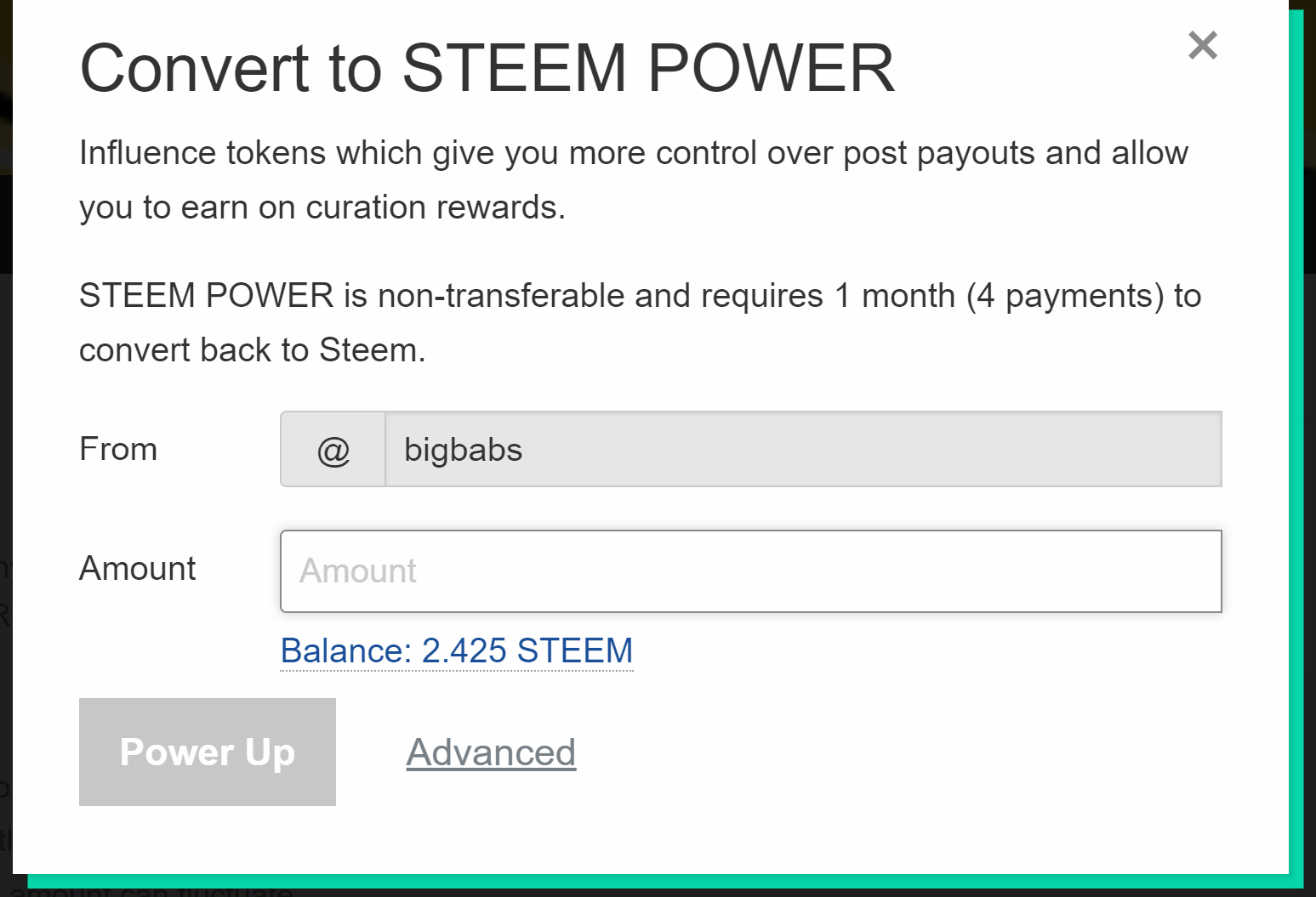
Task: Open the Advanced options link
Action: 491,752
